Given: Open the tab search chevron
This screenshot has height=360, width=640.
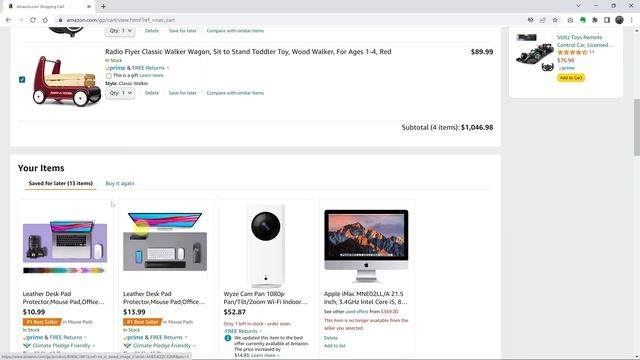Looking at the screenshot, I should pos(578,6).
